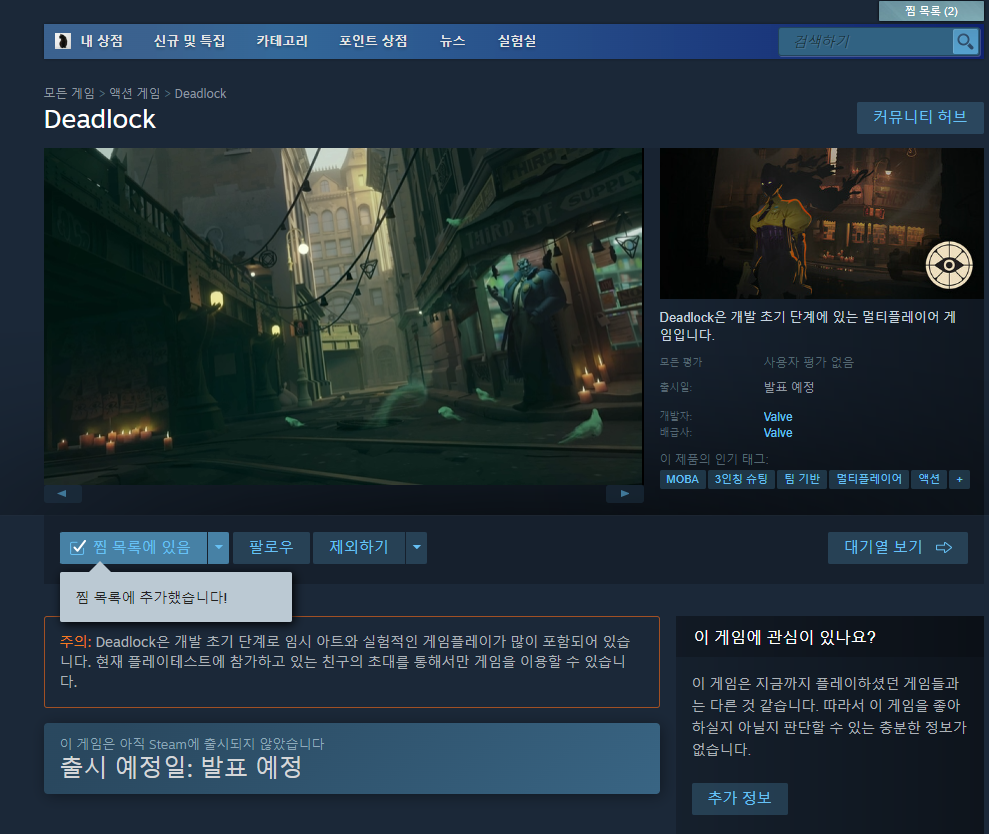Open the 커뮤니티 허브 button
Screen dimensions: 989x834
point(920,117)
